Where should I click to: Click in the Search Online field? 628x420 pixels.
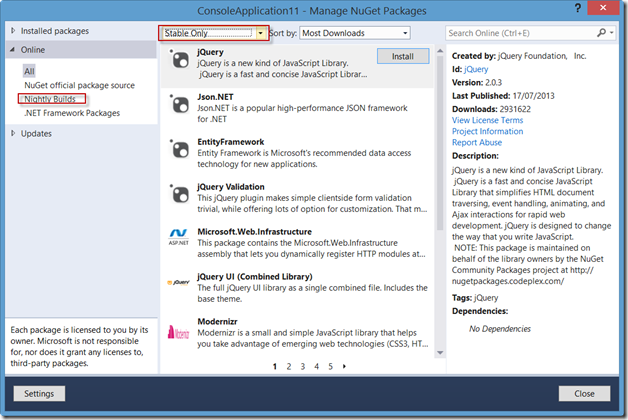pos(521,33)
